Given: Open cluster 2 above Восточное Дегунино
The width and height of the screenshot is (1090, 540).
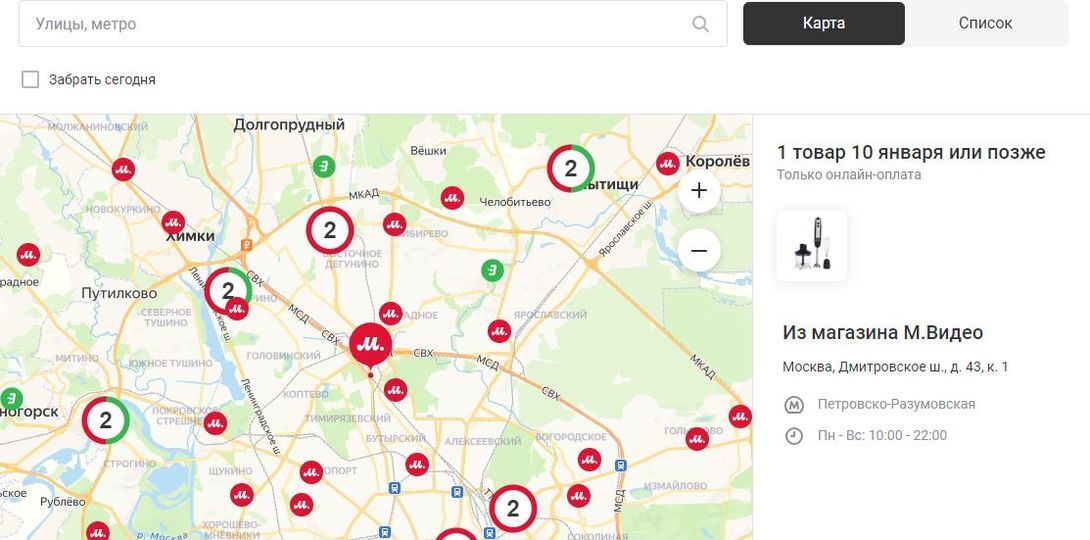Looking at the screenshot, I should pyautogui.click(x=330, y=230).
